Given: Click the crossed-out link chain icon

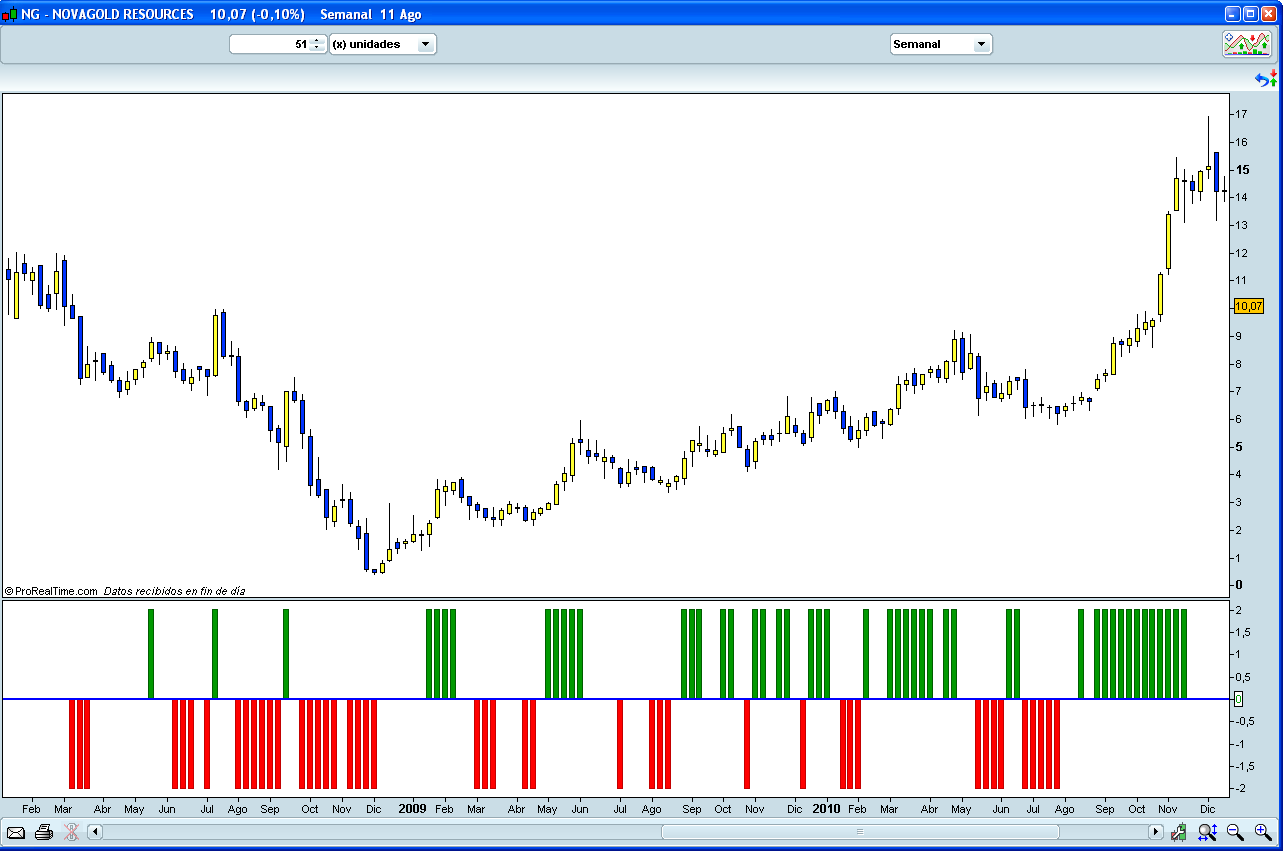Looking at the screenshot, I should tap(71, 832).
